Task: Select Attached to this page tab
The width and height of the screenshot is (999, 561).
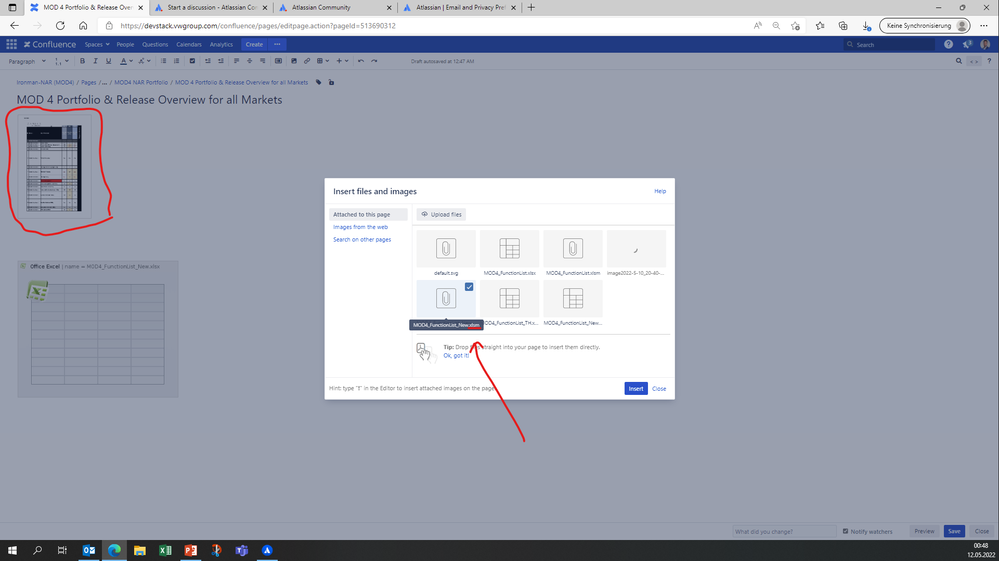Action: tap(368, 215)
